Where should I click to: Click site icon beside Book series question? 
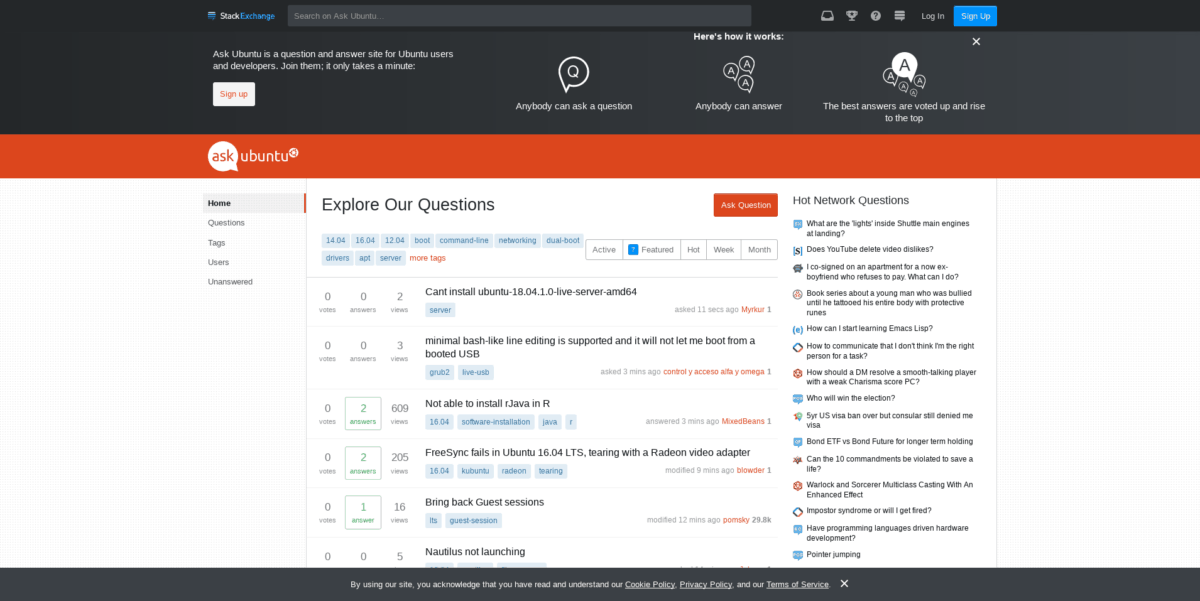[x=797, y=294]
